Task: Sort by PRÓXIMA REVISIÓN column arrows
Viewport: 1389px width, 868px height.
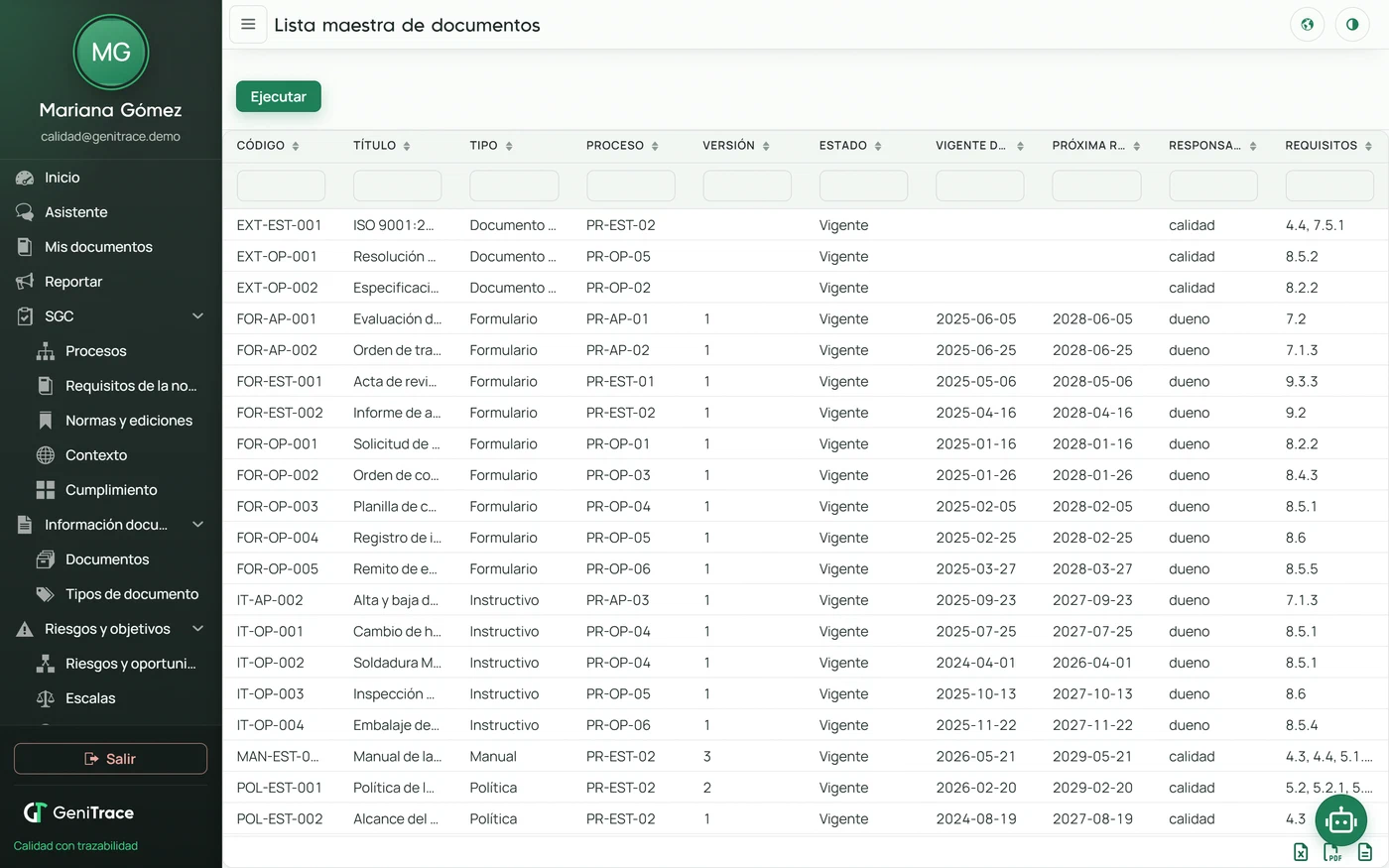Action: click(1137, 146)
